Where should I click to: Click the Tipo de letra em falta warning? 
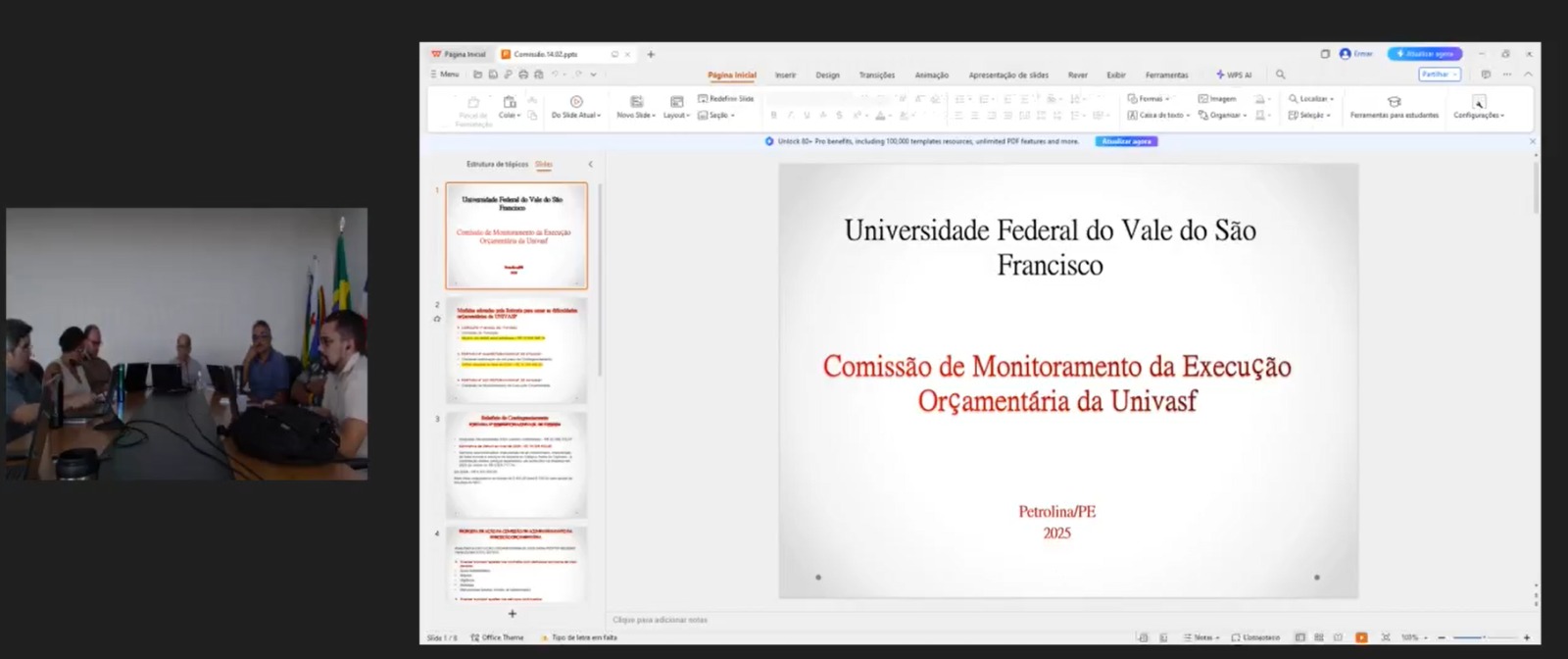tap(579, 637)
